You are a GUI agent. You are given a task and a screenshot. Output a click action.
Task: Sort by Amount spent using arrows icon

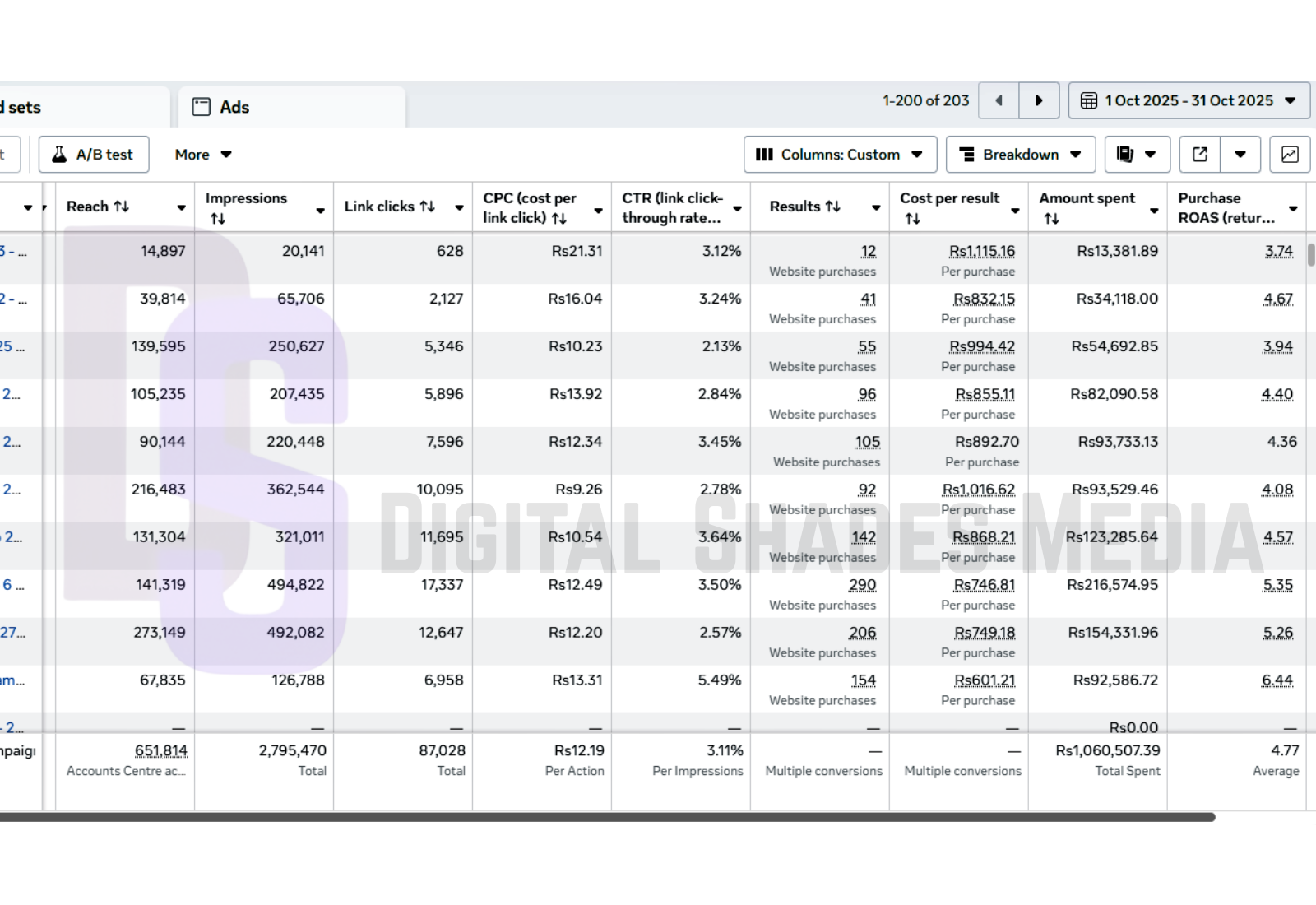tap(1051, 219)
